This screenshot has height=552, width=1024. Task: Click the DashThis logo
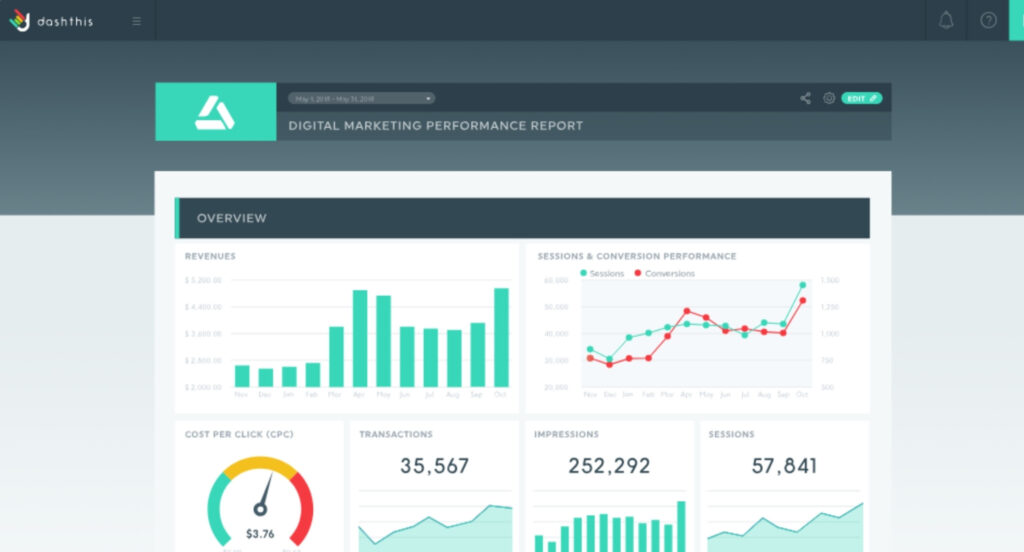pos(51,20)
